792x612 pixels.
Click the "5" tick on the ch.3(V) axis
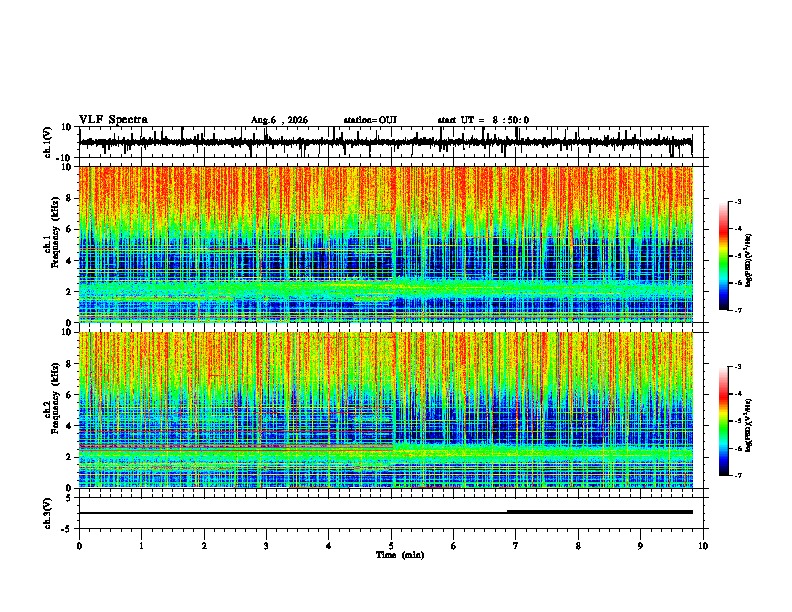coord(69,498)
